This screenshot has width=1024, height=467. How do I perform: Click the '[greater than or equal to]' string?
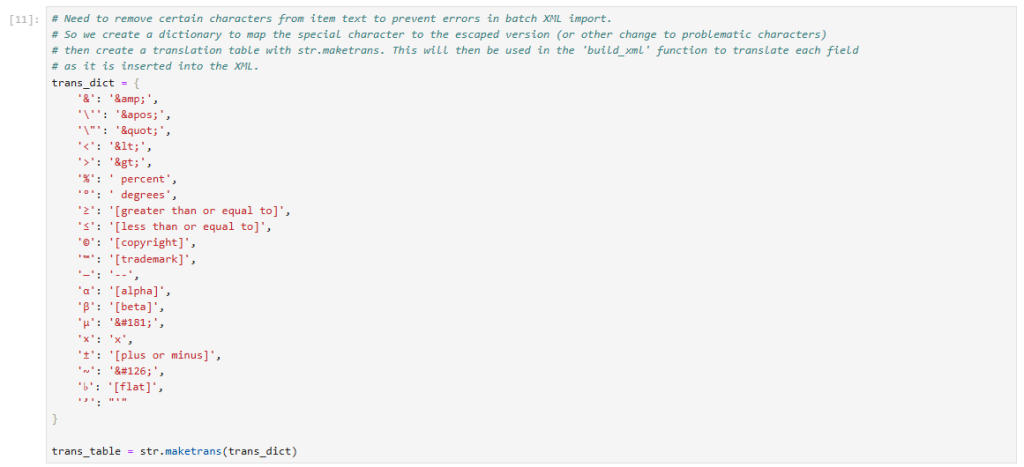(x=196, y=211)
